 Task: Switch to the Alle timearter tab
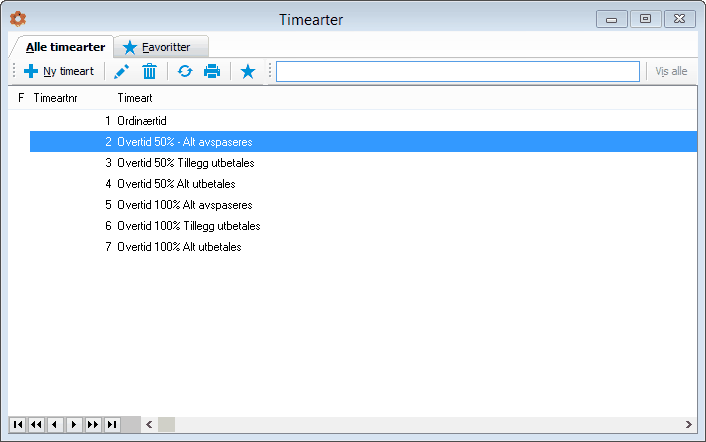click(65, 47)
